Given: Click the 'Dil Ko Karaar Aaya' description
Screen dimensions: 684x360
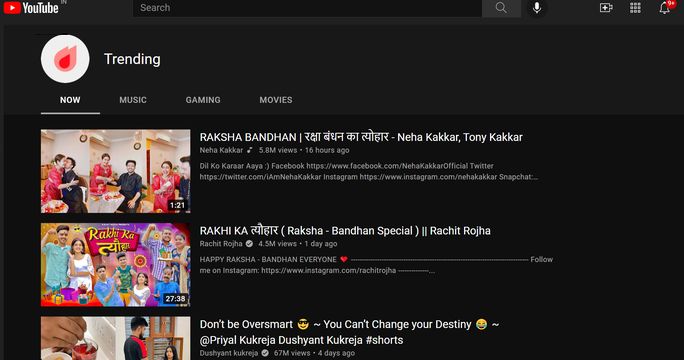Looking at the screenshot, I should [x=369, y=171].
